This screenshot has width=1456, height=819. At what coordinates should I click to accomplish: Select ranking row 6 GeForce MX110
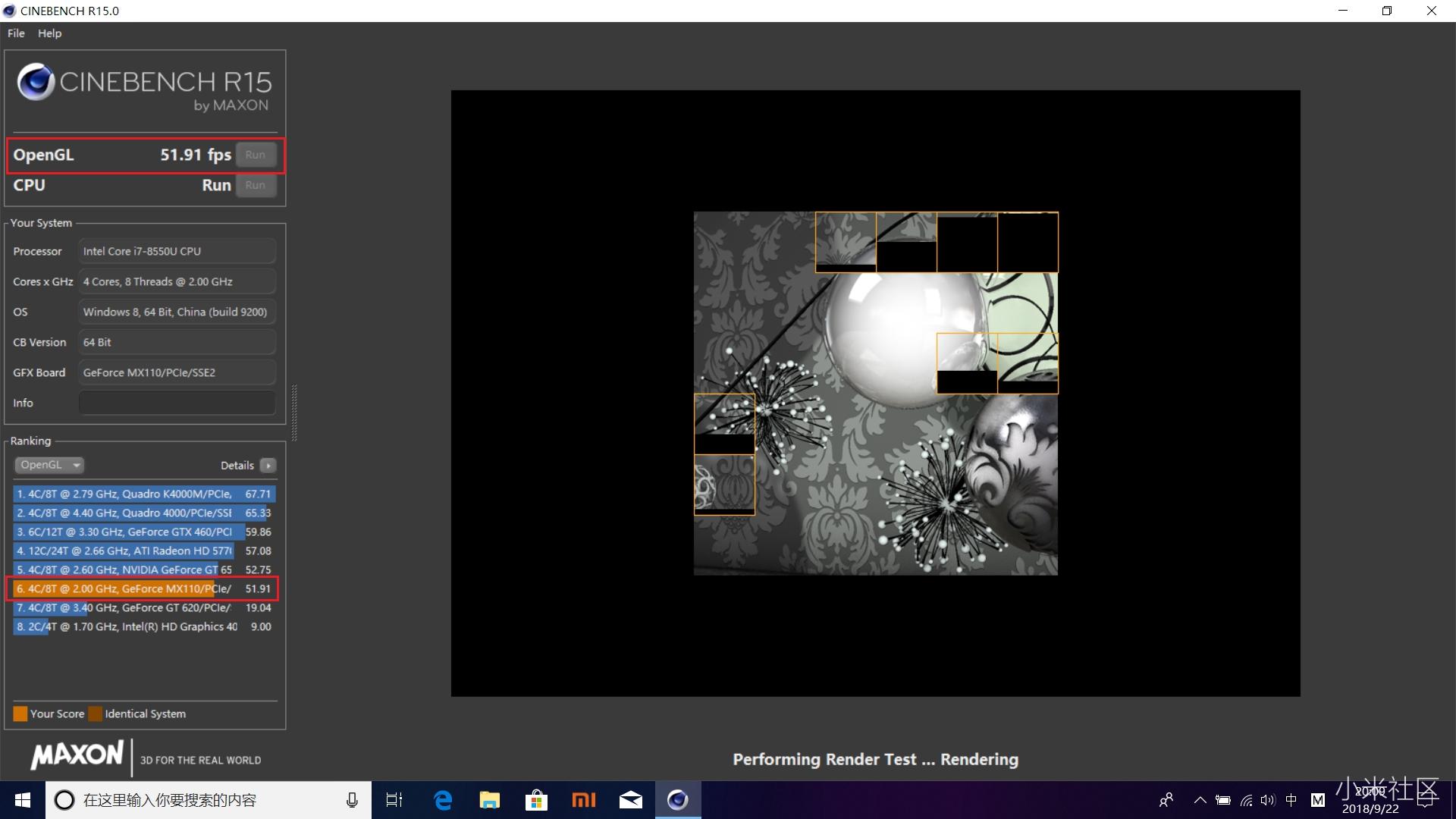[x=144, y=588]
